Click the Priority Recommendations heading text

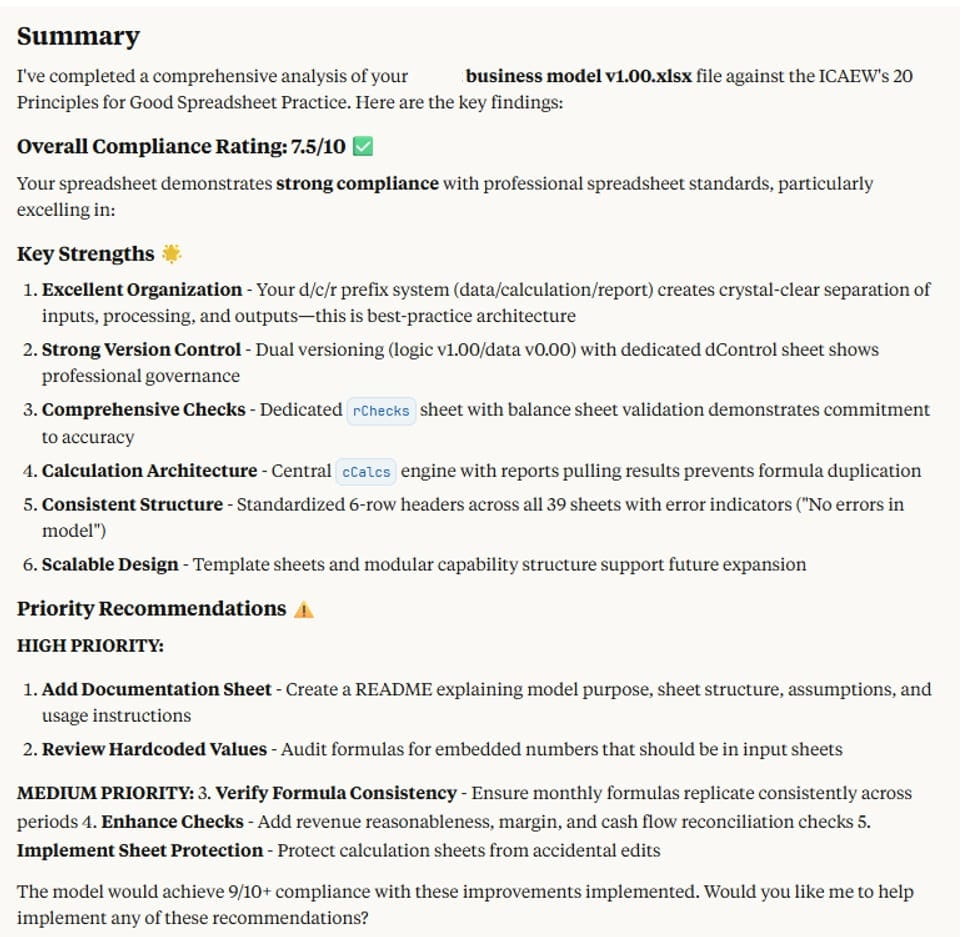pyautogui.click(x=151, y=609)
